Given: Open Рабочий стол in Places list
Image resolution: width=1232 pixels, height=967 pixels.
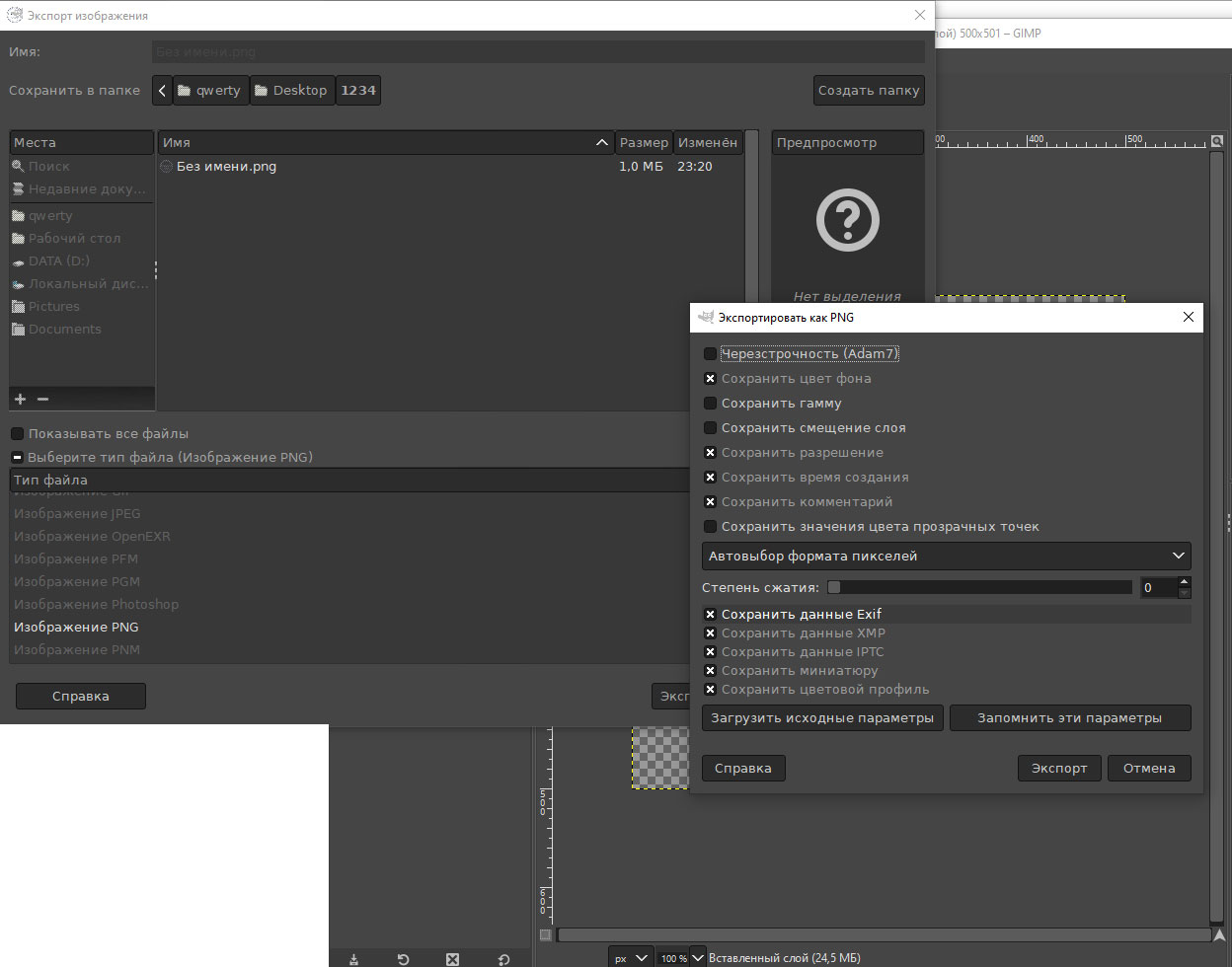Looking at the screenshot, I should [x=81, y=239].
